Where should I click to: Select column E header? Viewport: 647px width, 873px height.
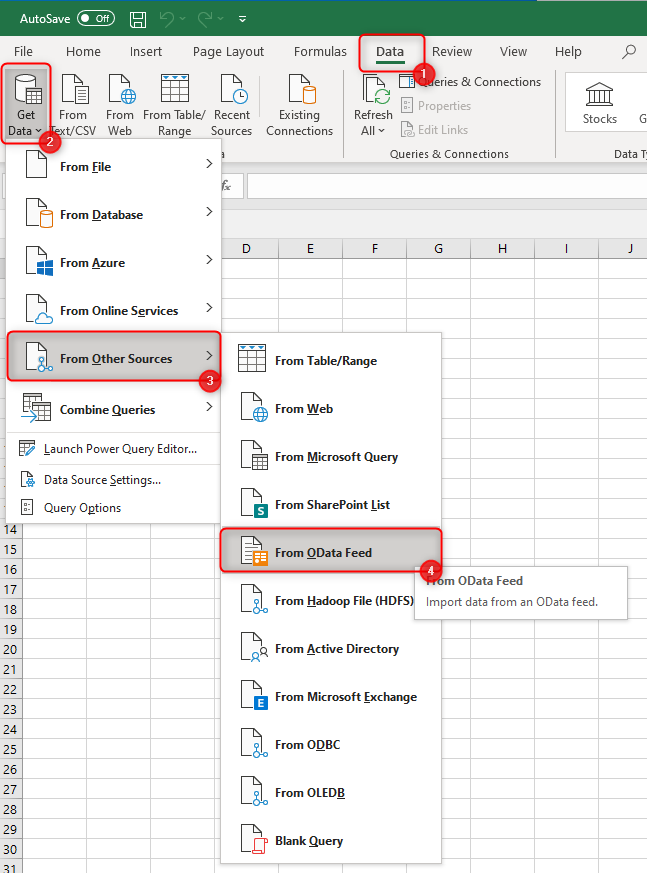click(x=310, y=249)
